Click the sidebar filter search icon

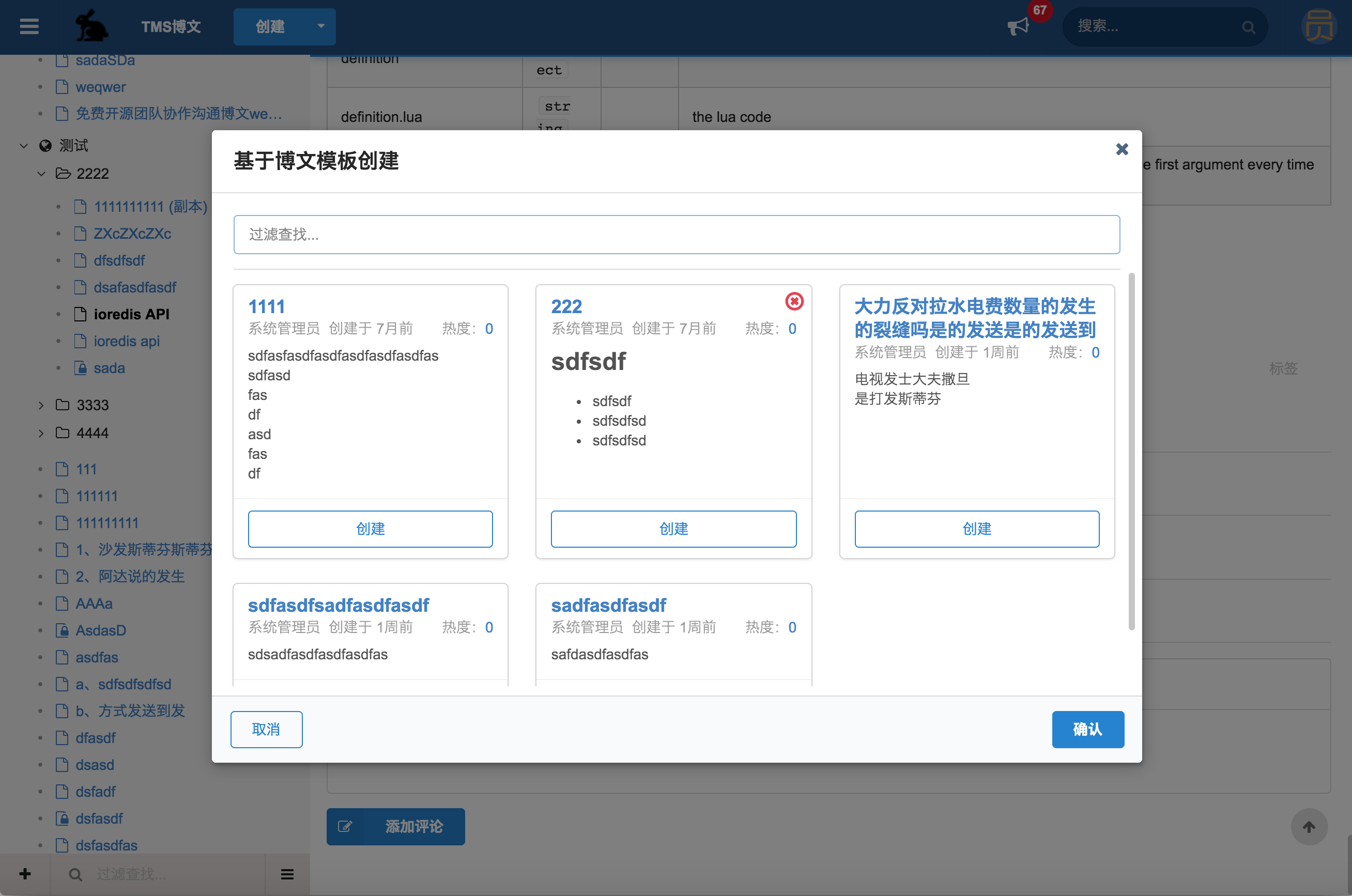click(x=75, y=874)
